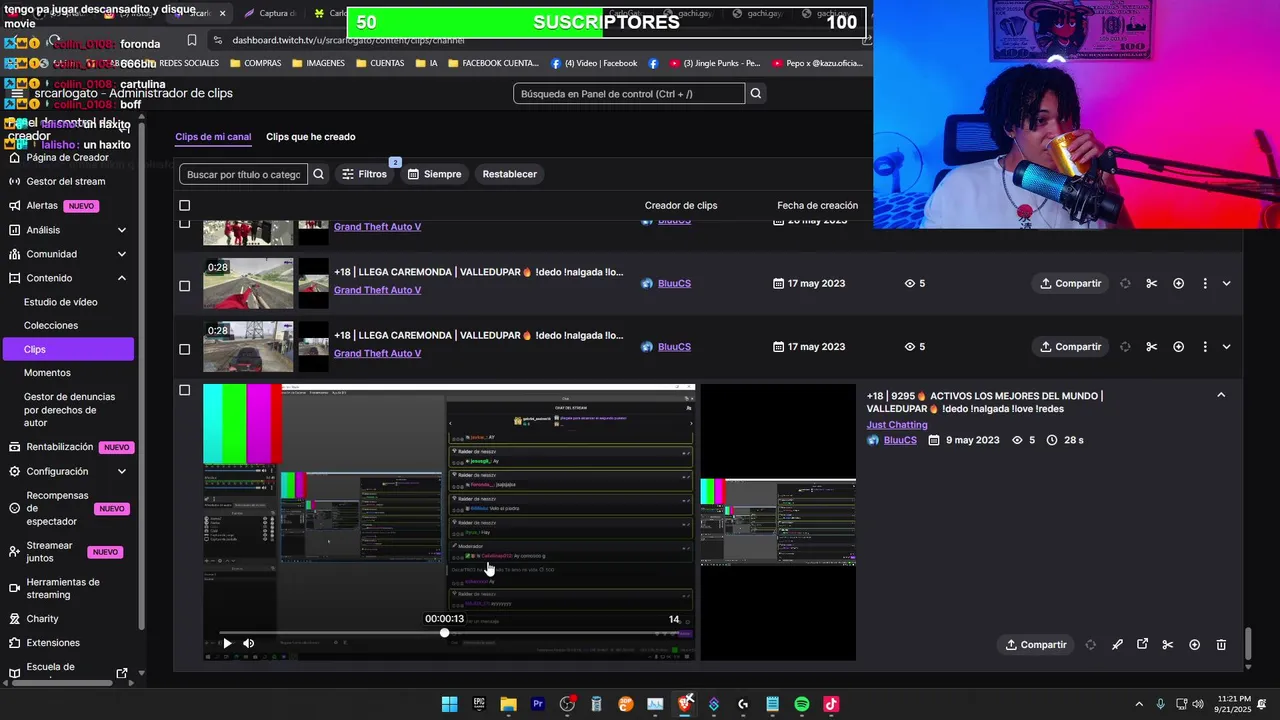Collapse the Contenido sidebar section
This screenshot has height=720, width=1280.
coord(122,278)
